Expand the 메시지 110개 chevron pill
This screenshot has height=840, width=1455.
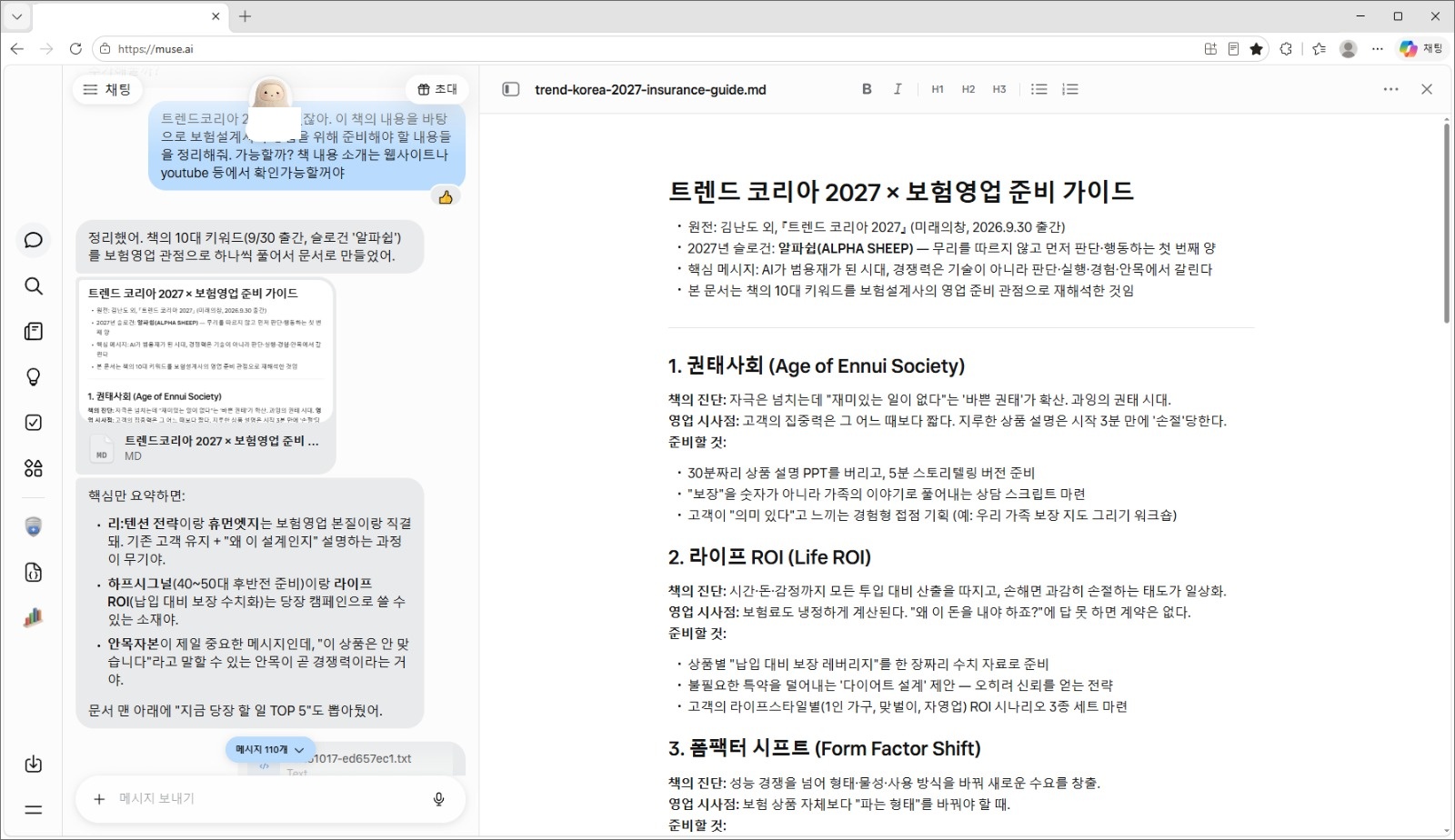pyautogui.click(x=270, y=750)
